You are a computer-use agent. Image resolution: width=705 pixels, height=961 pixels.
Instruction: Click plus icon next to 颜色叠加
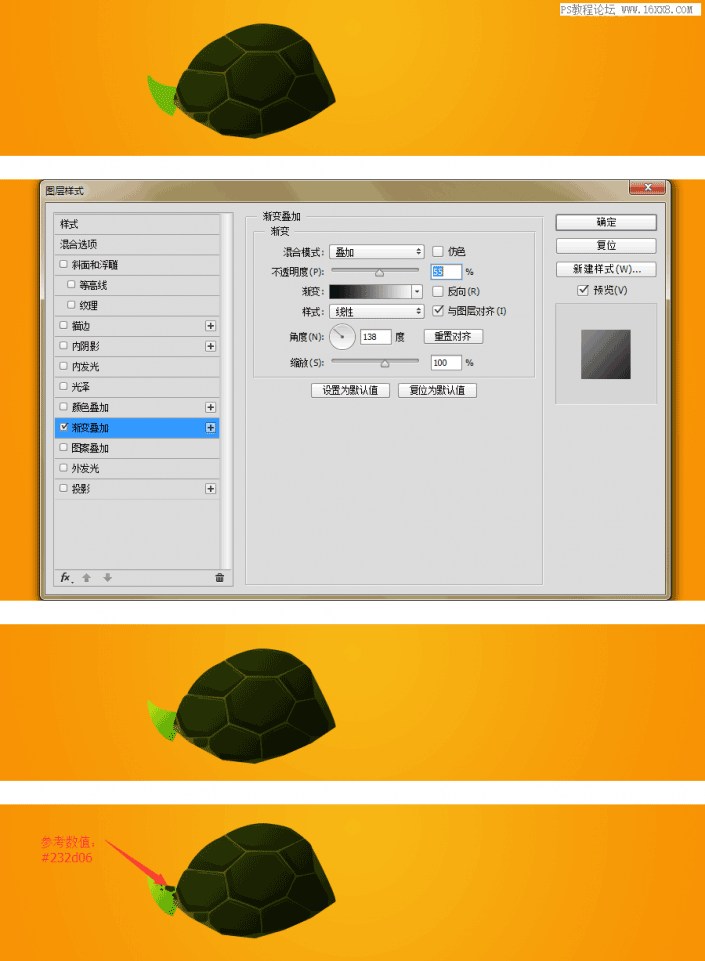pos(210,407)
